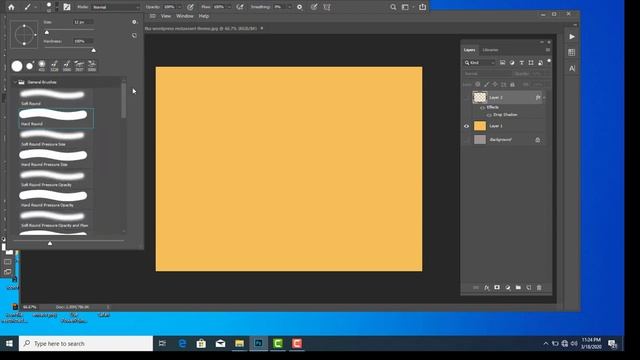Select the Hard Round brush
This screenshot has height=360, width=640.
[56, 118]
